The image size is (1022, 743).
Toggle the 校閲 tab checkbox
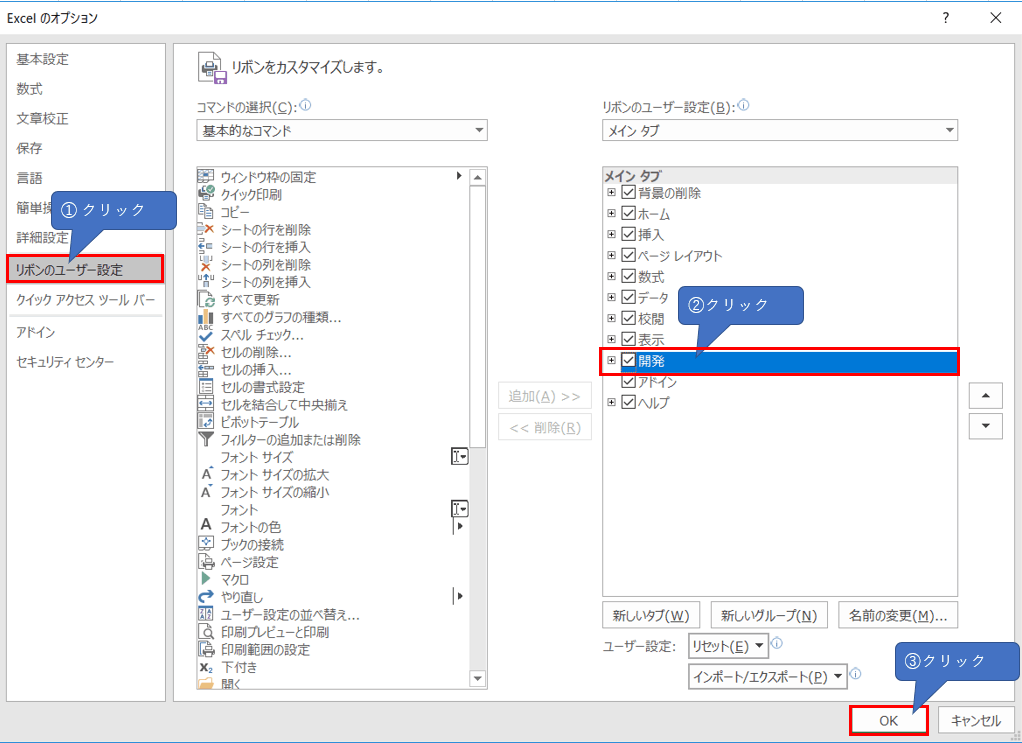(628, 318)
